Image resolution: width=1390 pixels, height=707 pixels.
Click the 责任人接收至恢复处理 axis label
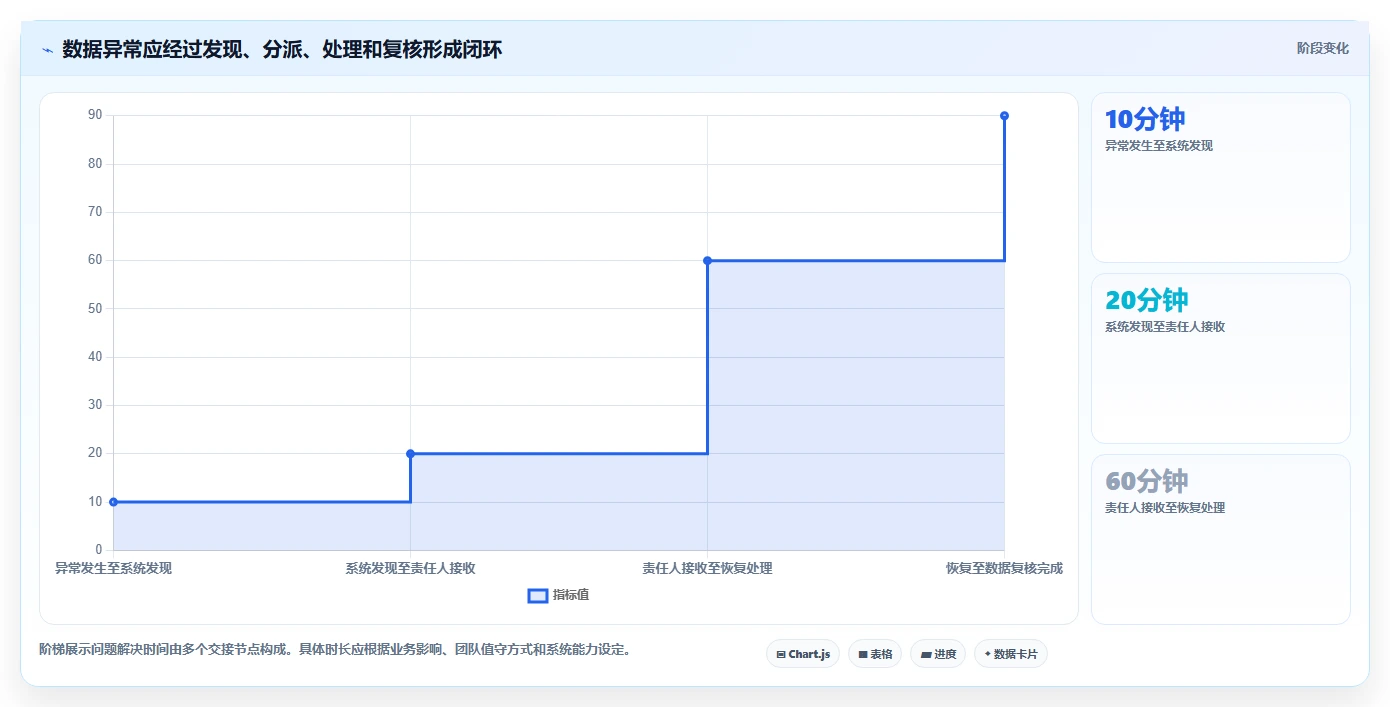707,568
